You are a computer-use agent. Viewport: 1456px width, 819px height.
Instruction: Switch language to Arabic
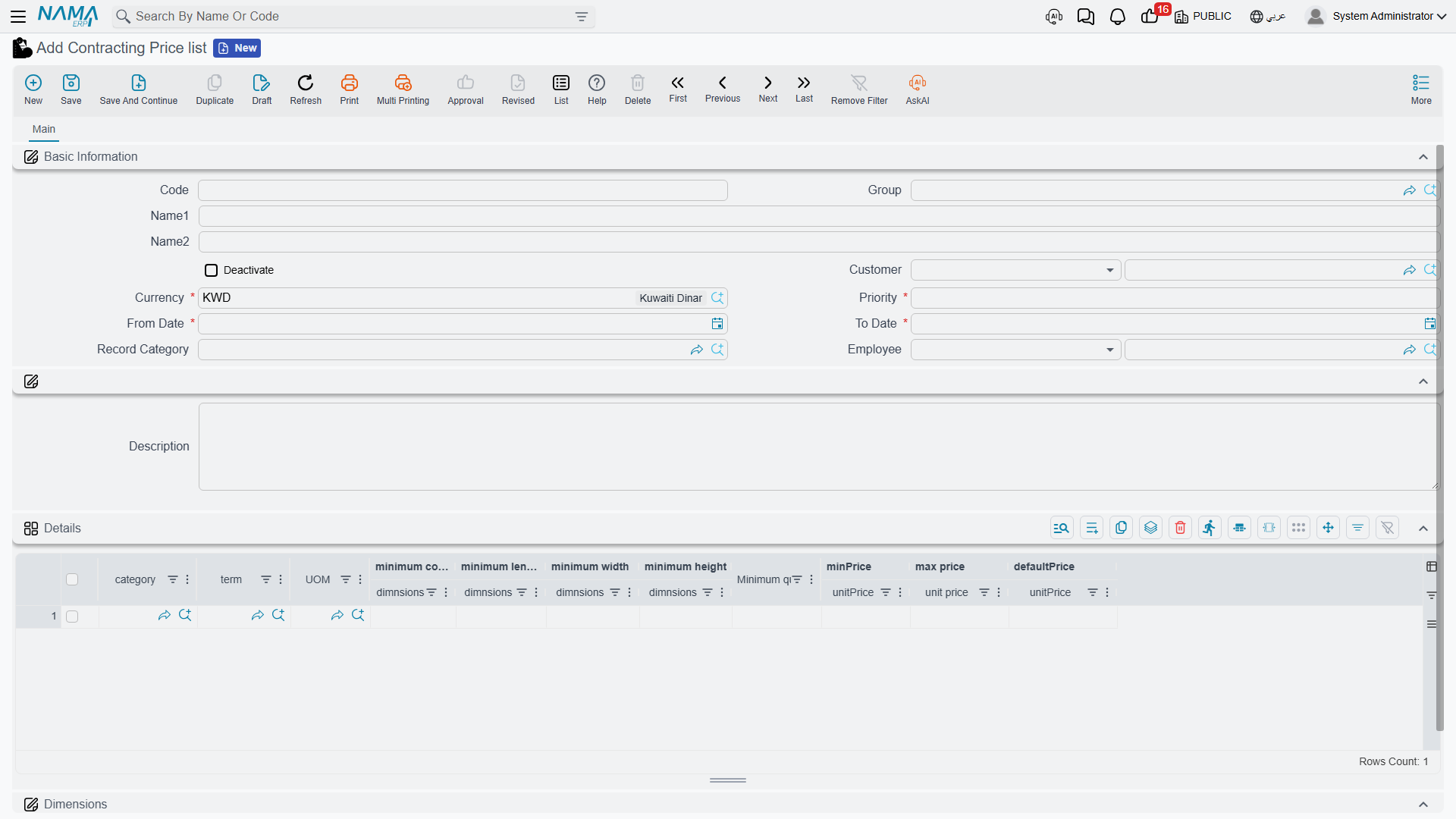1268,17
